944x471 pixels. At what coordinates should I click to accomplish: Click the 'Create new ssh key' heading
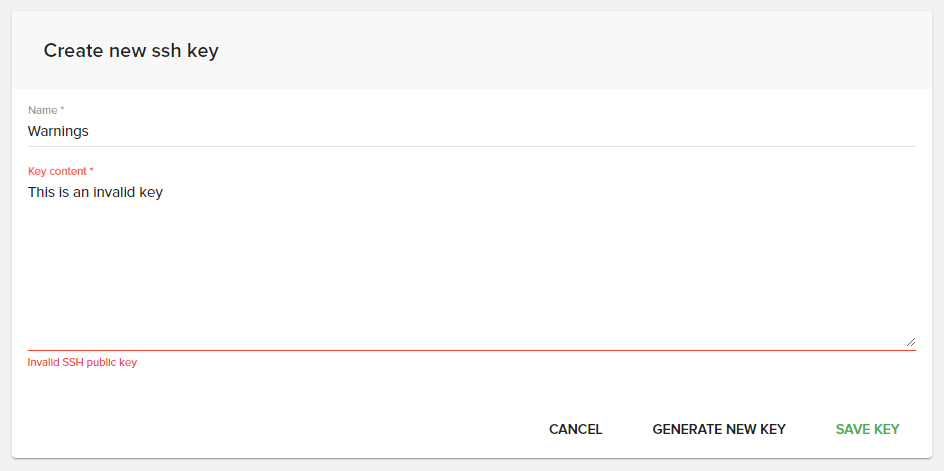(131, 50)
